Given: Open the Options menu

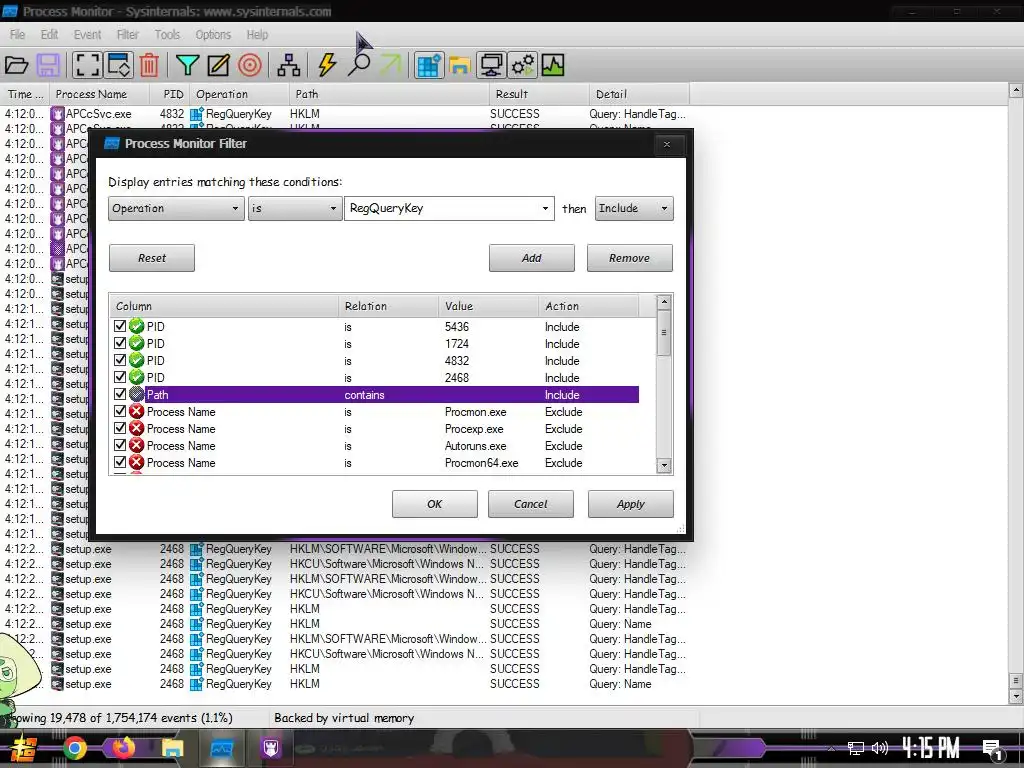Looking at the screenshot, I should click(x=213, y=35).
